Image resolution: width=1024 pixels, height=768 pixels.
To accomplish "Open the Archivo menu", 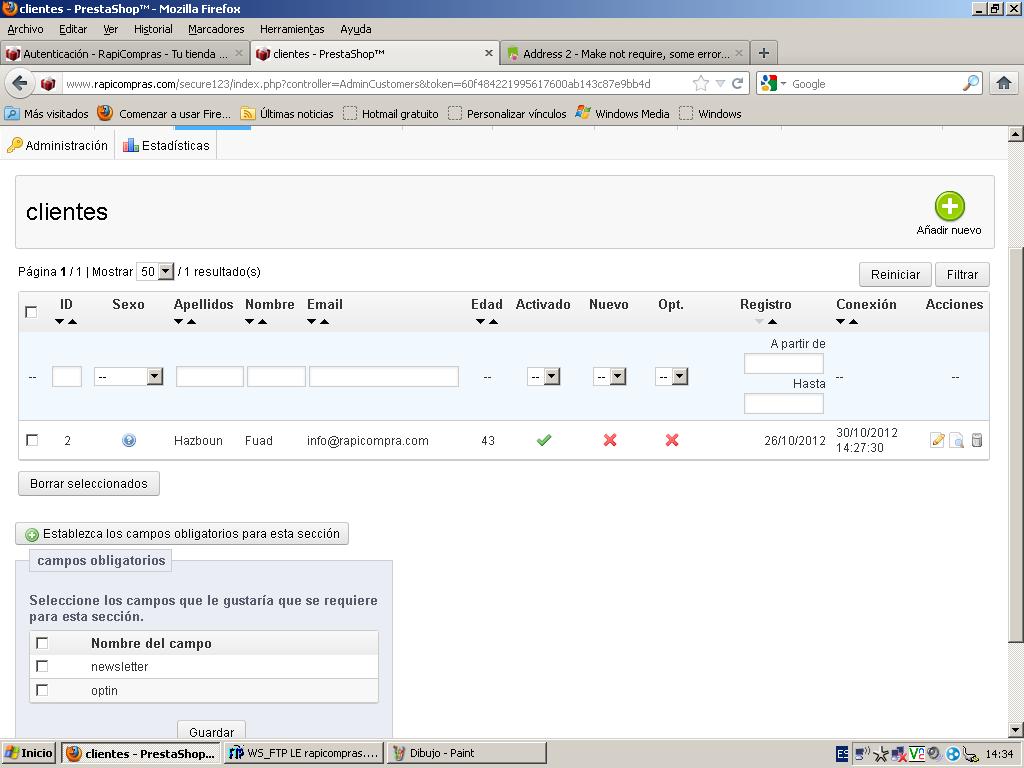I will [25, 29].
